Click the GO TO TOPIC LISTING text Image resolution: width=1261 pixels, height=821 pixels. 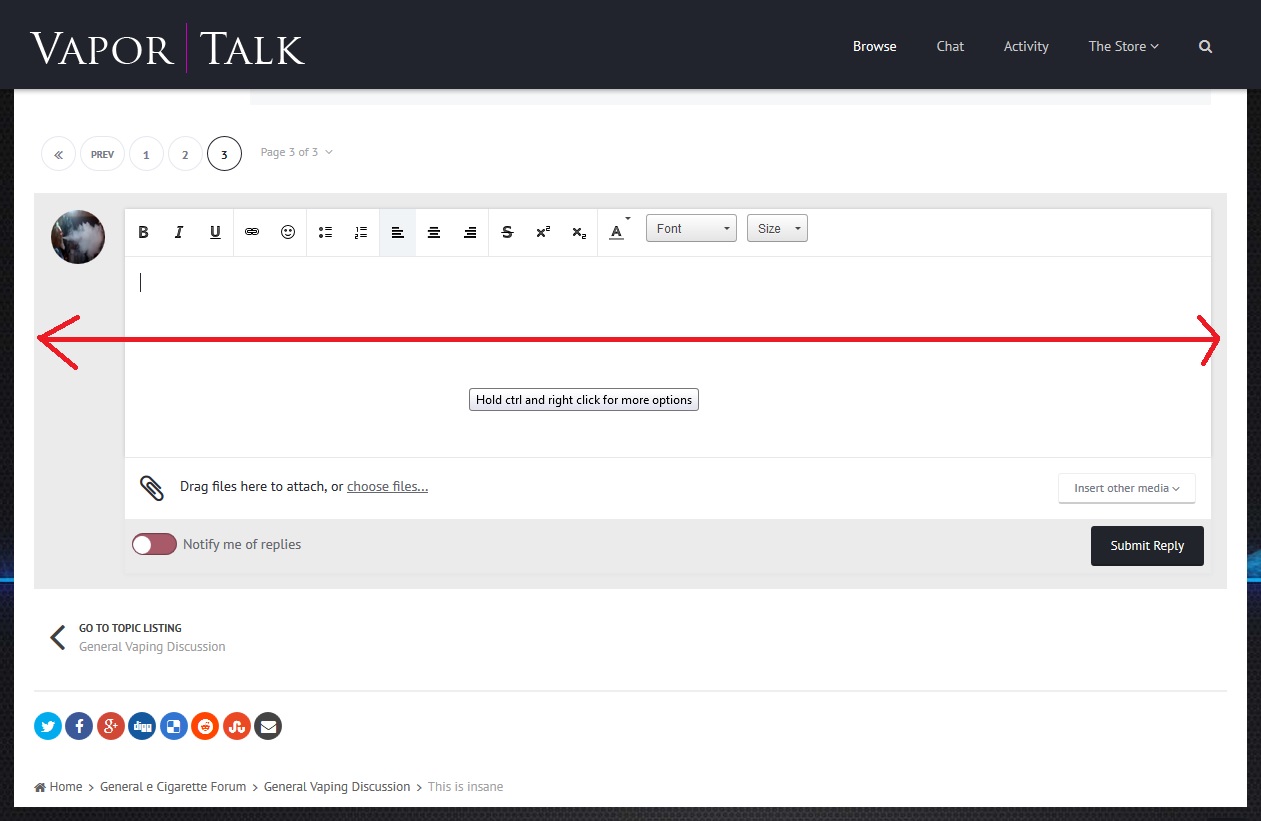(x=130, y=628)
